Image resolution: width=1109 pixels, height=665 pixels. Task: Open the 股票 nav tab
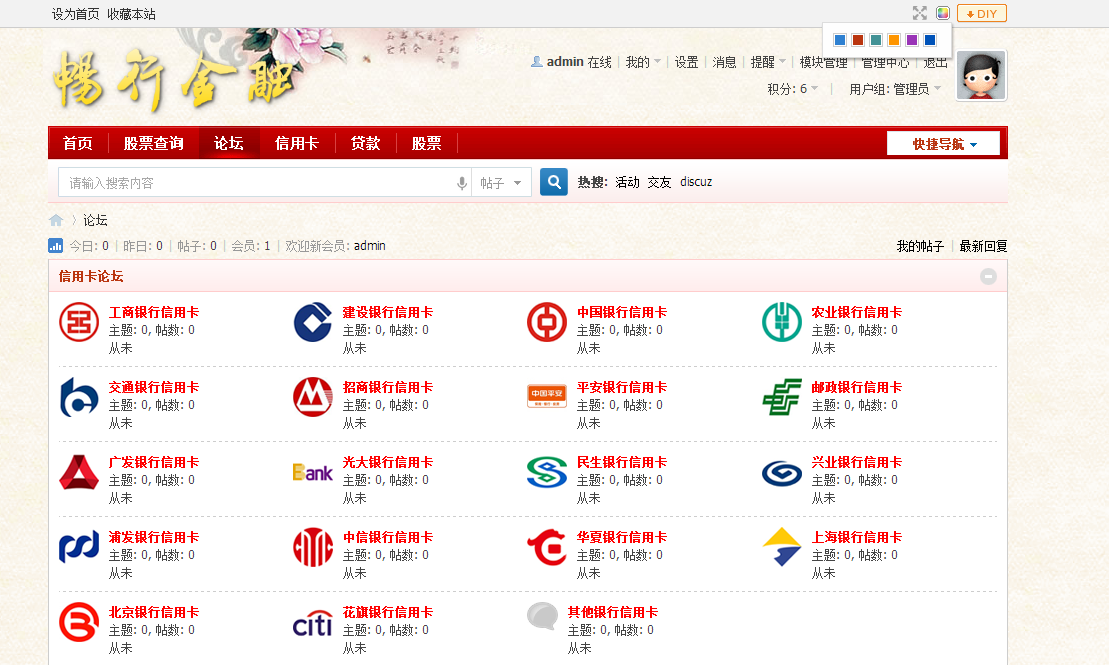click(426, 144)
